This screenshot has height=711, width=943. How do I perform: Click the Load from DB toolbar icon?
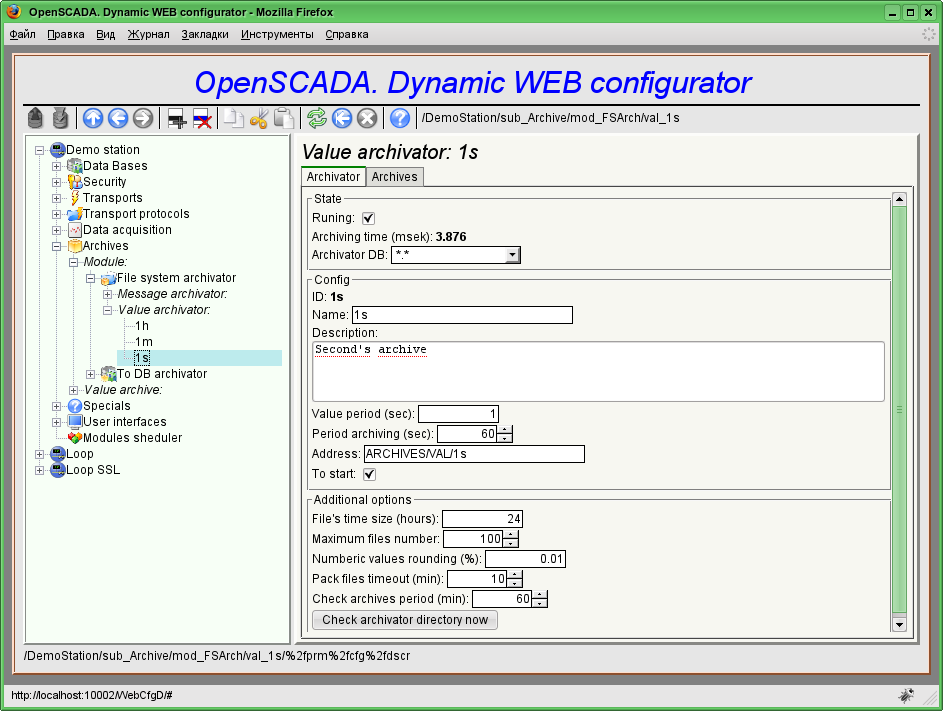coord(35,118)
